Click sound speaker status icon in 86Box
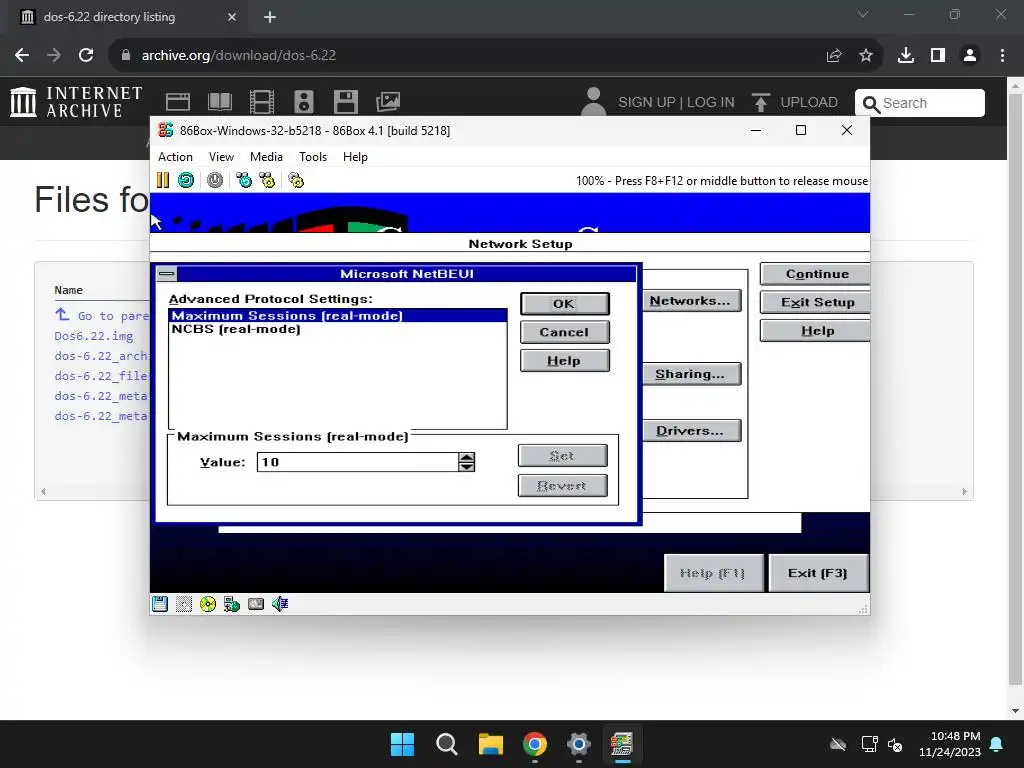Viewport: 1024px width, 768px height. click(280, 604)
